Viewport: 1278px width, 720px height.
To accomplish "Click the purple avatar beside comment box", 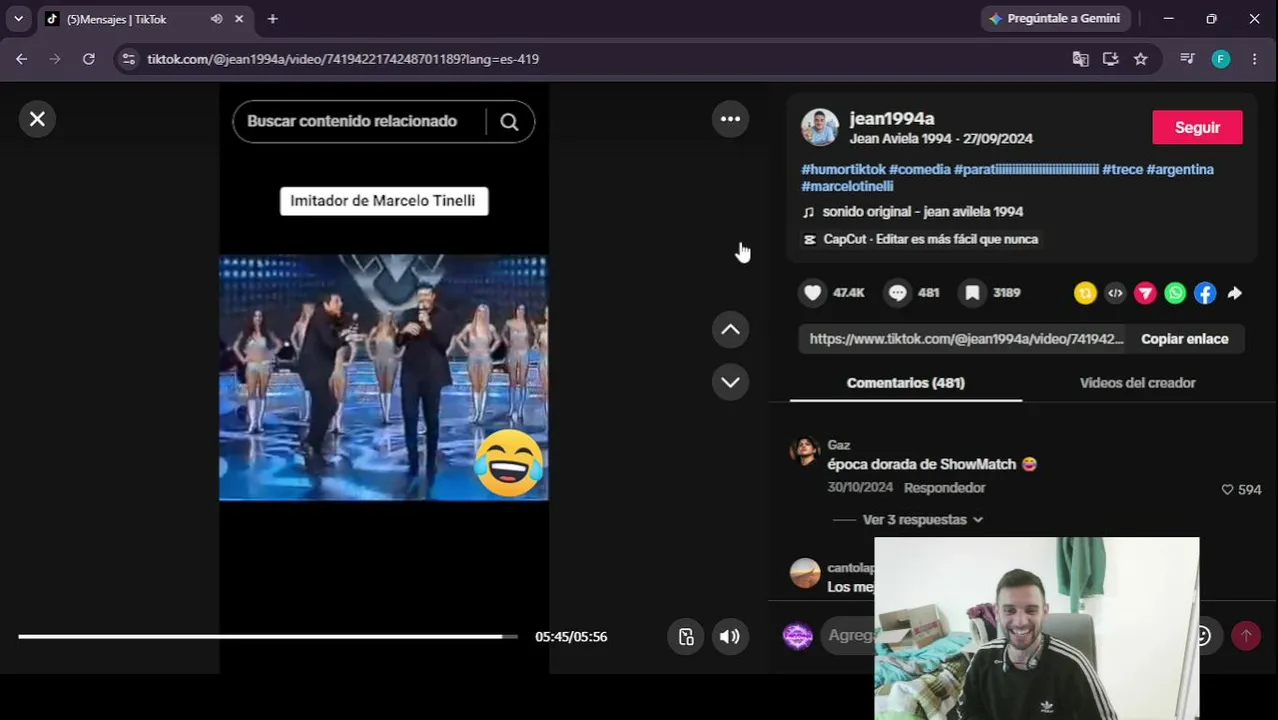I will coord(797,636).
